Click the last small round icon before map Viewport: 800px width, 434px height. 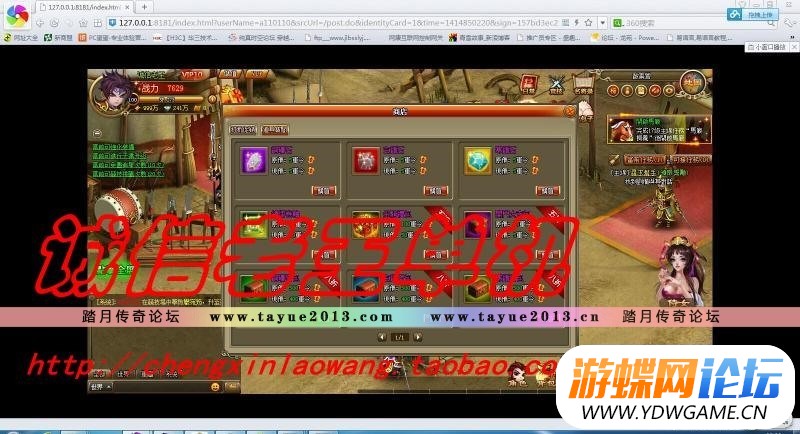[x=669, y=91]
